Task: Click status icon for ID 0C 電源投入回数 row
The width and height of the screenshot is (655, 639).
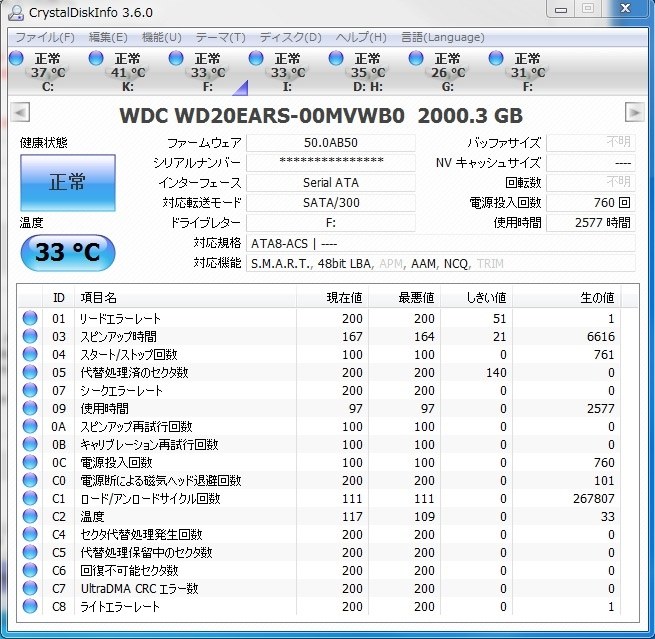Action: (x=30, y=462)
